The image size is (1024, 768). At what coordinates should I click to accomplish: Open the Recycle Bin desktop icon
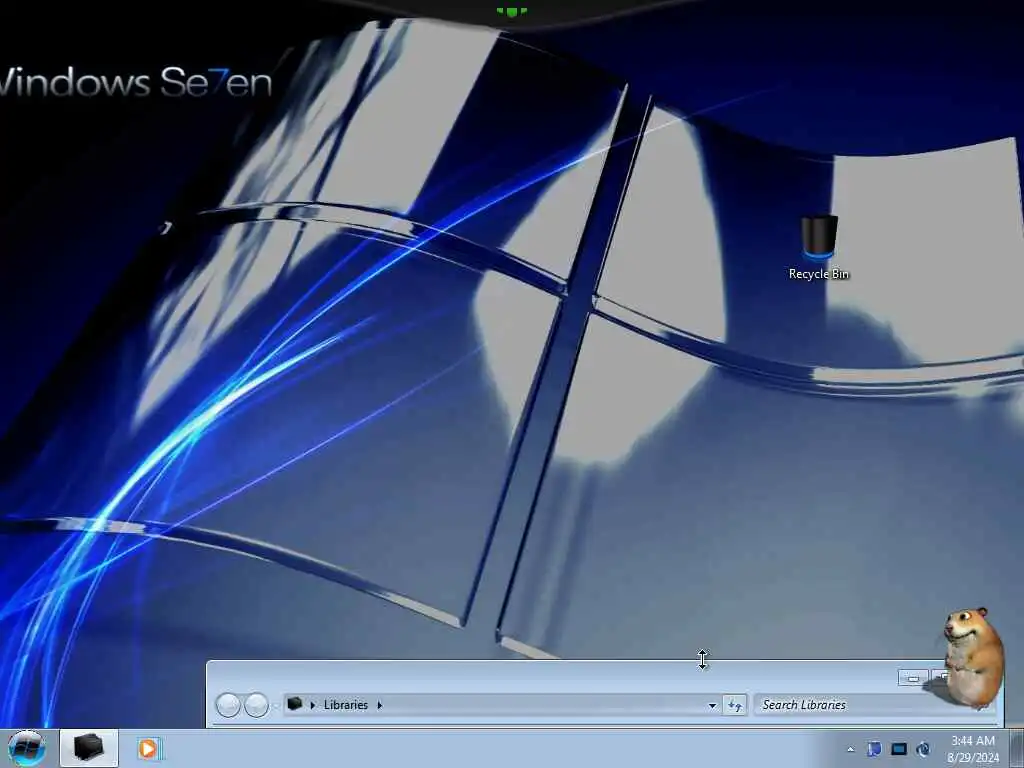pos(818,248)
